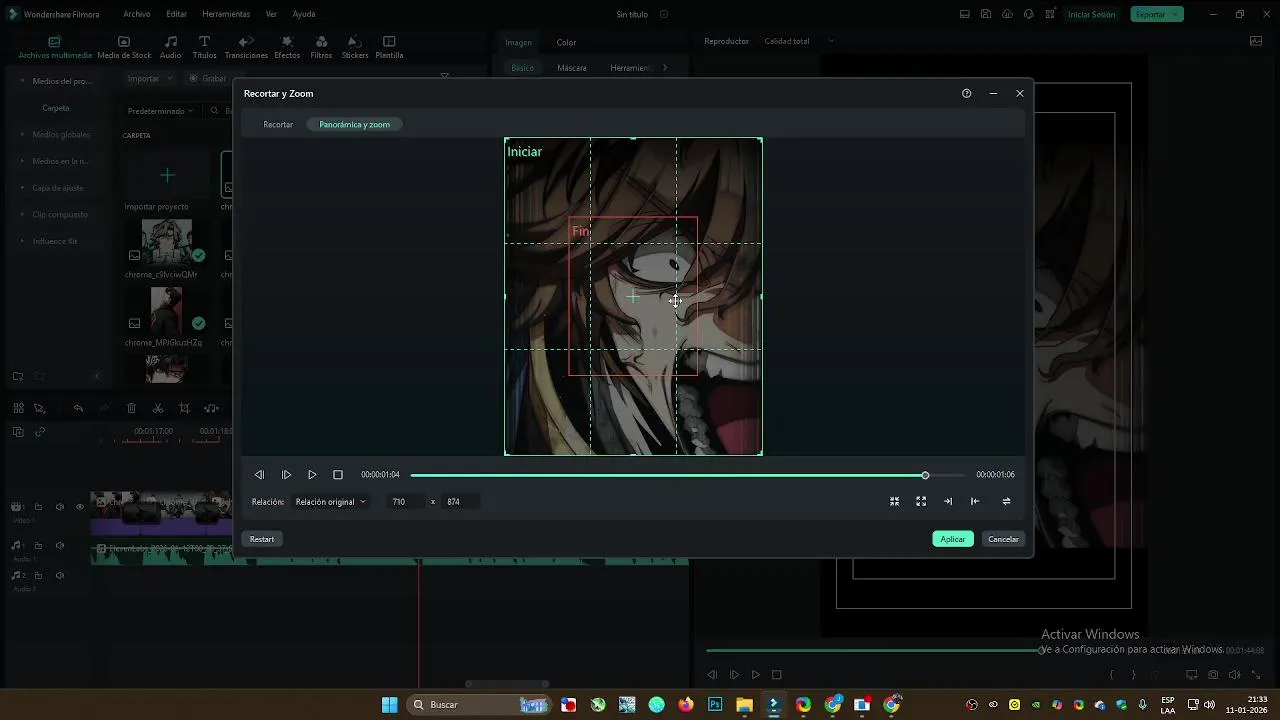Viewport: 1280px width, 720px height.
Task: Click the crop dialog playback progress handle
Action: point(925,475)
